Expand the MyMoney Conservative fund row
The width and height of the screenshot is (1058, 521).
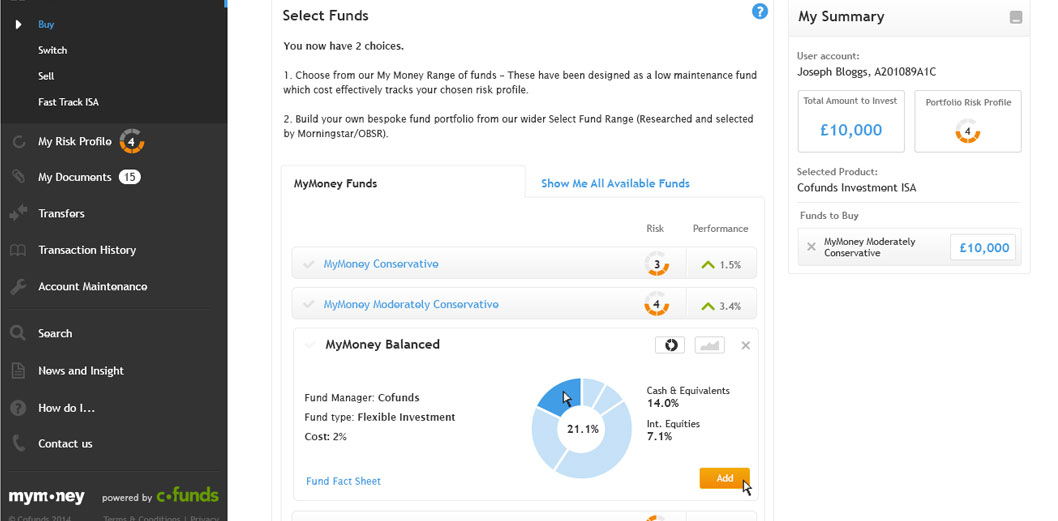coord(524,263)
